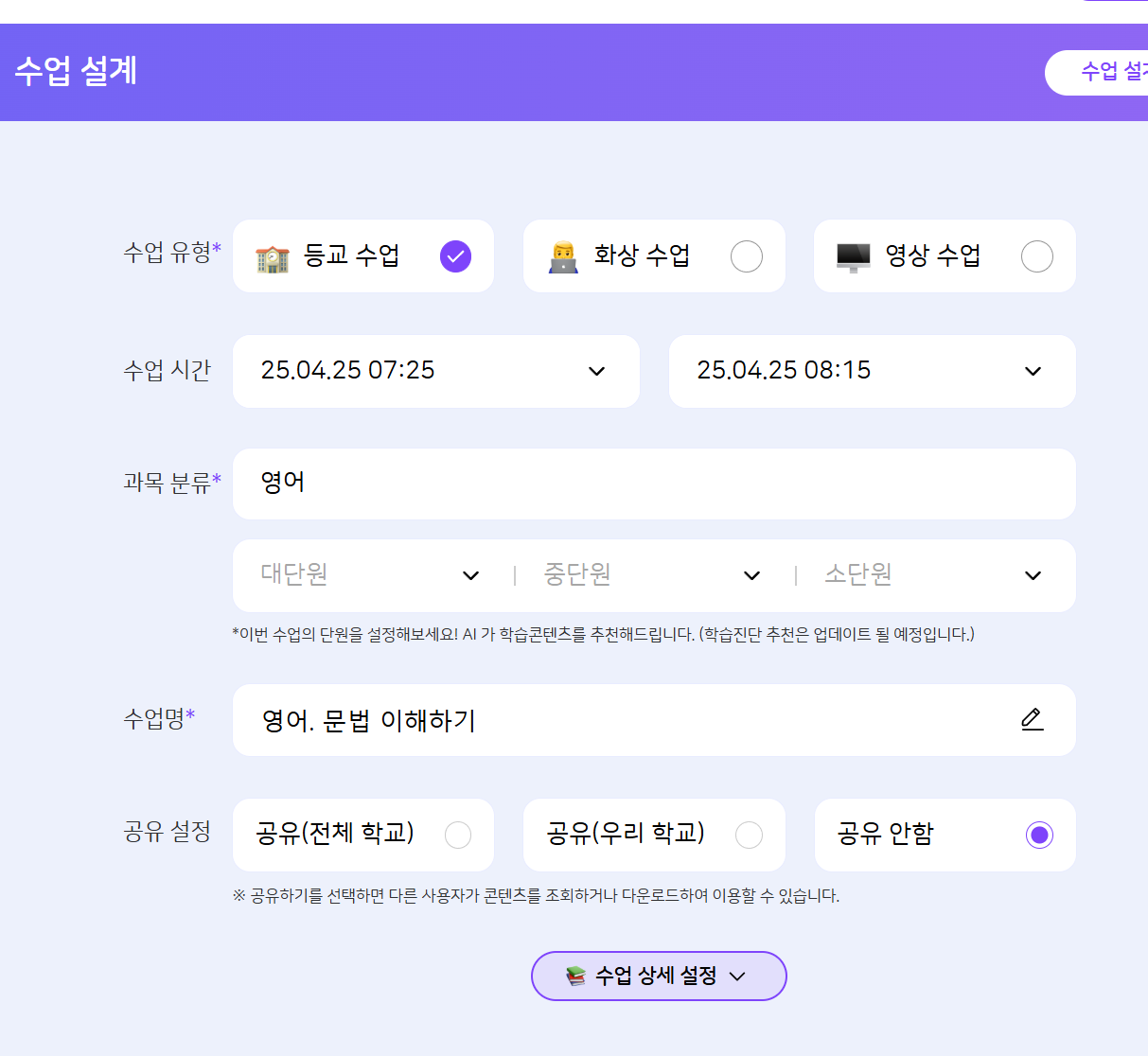Click the monitor icon for 영상 수업
1148x1056 pixels.
pyautogui.click(x=853, y=257)
